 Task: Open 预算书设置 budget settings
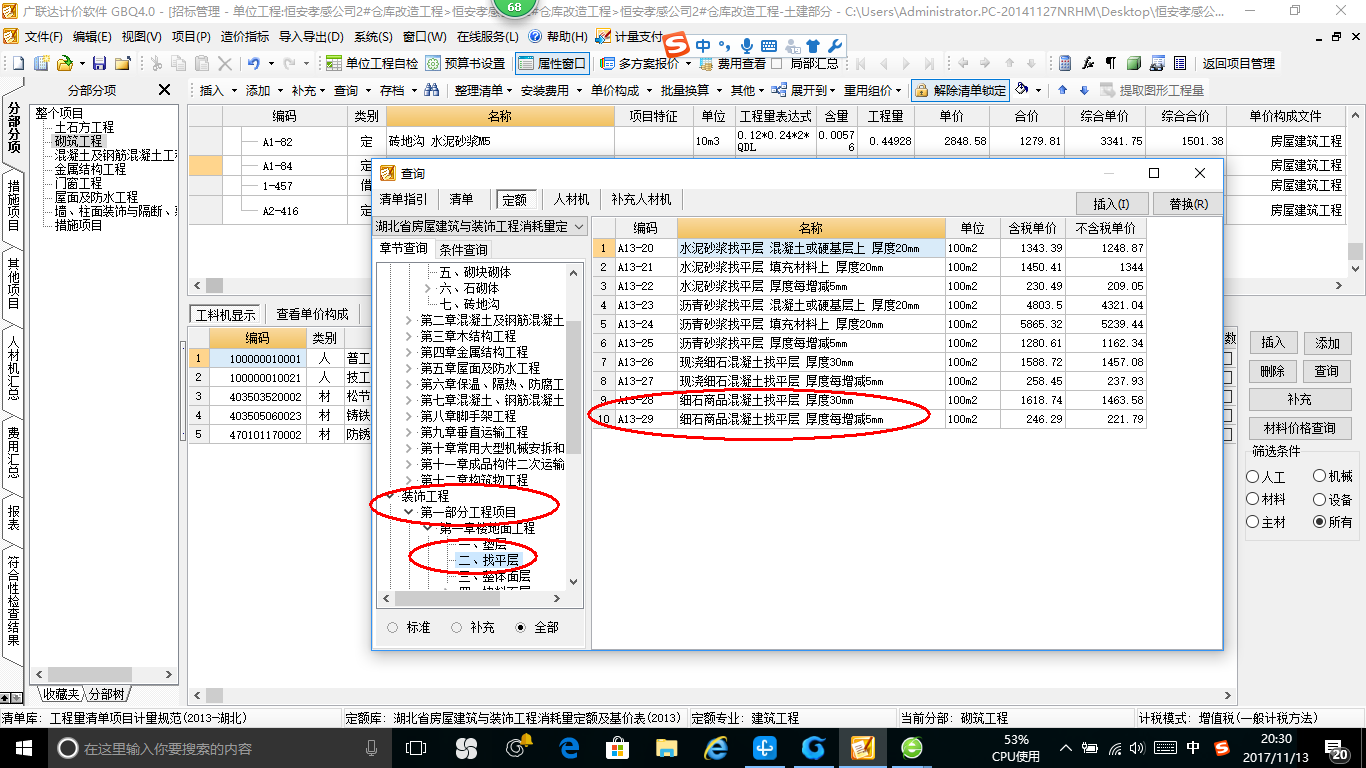(465, 63)
